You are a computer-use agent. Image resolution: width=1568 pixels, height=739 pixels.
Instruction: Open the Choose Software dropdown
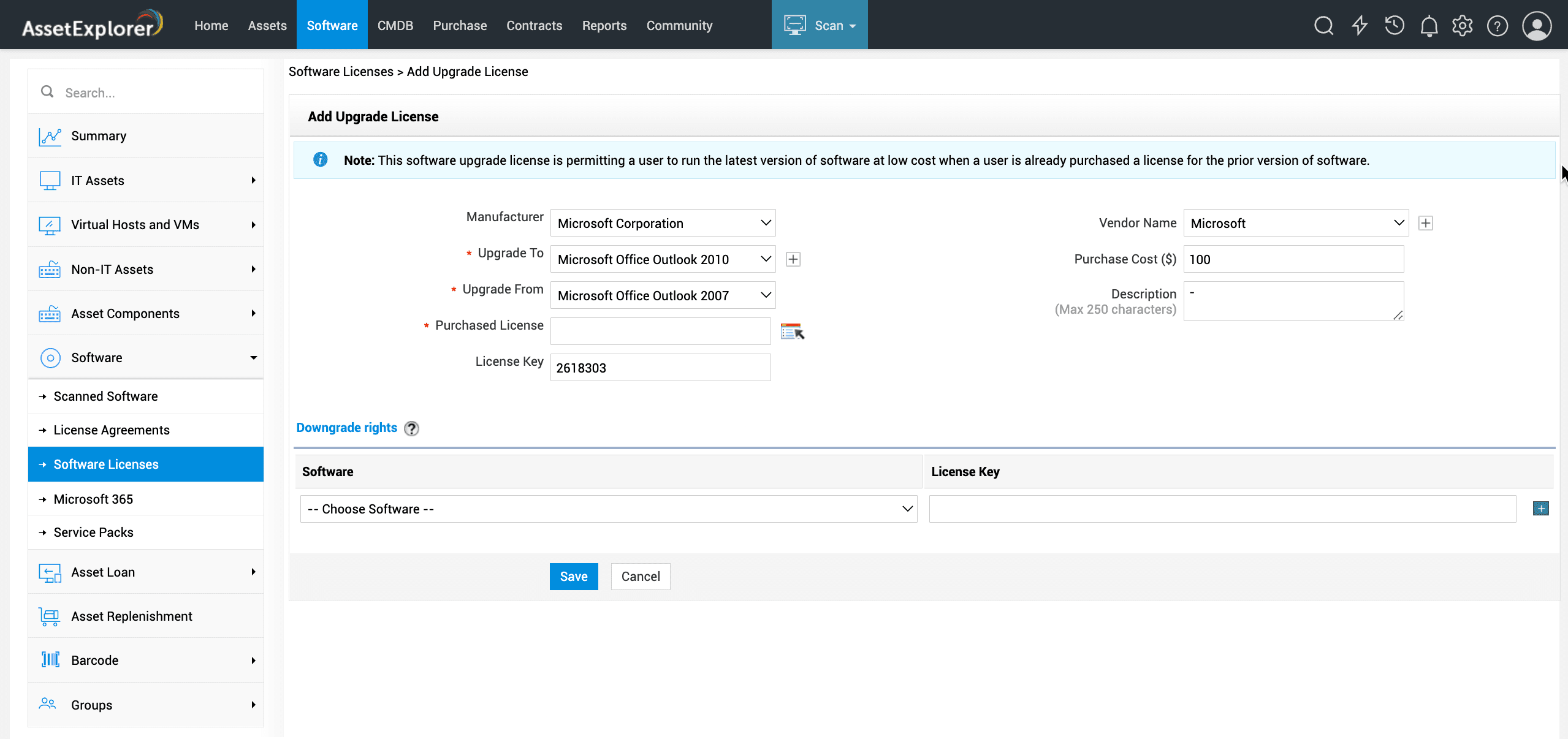click(x=608, y=509)
